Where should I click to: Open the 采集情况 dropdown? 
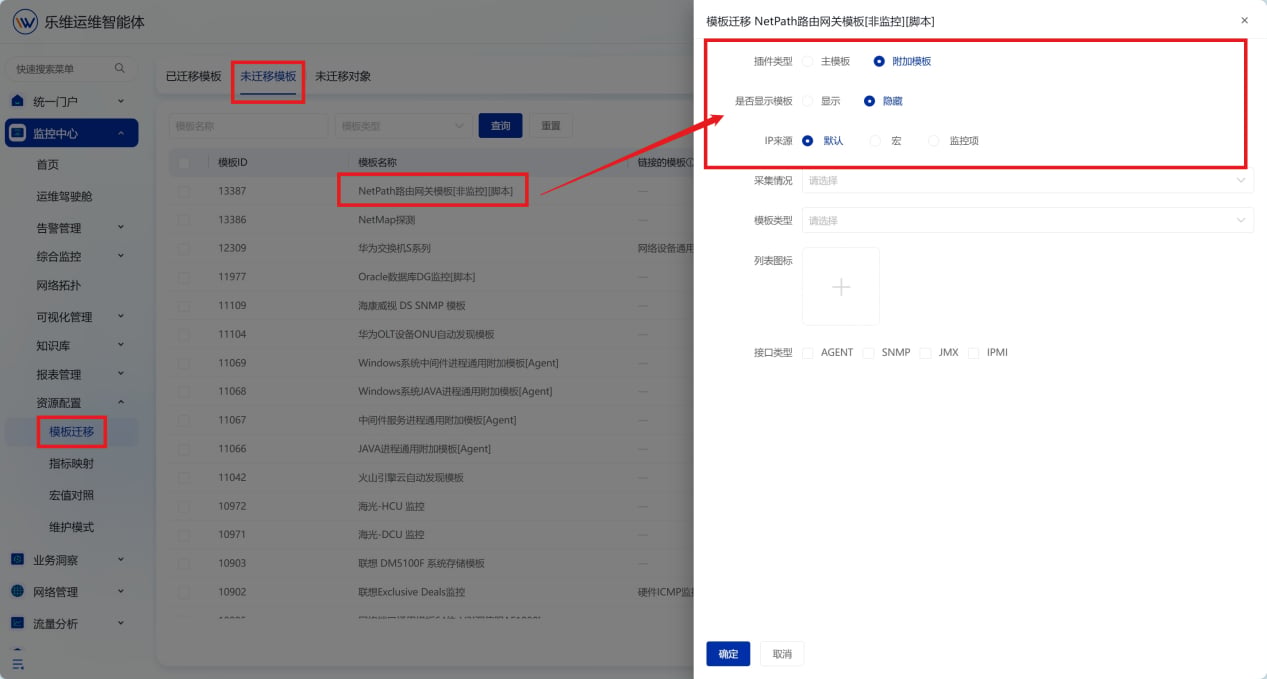point(1027,180)
